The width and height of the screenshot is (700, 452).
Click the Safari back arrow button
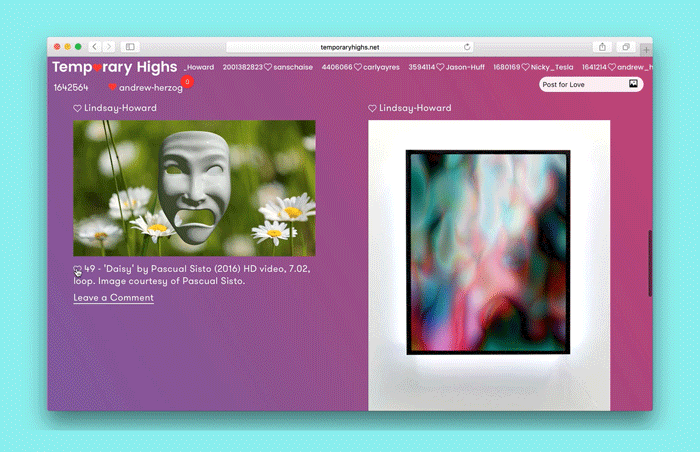pos(95,46)
